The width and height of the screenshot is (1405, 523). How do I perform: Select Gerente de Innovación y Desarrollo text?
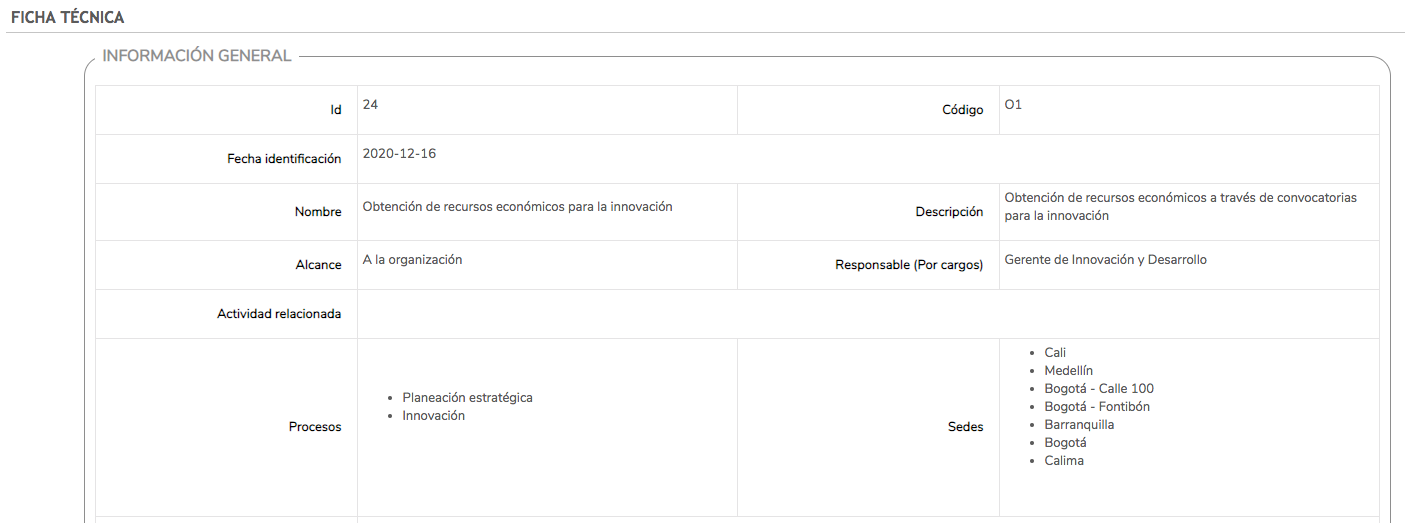point(1105,260)
